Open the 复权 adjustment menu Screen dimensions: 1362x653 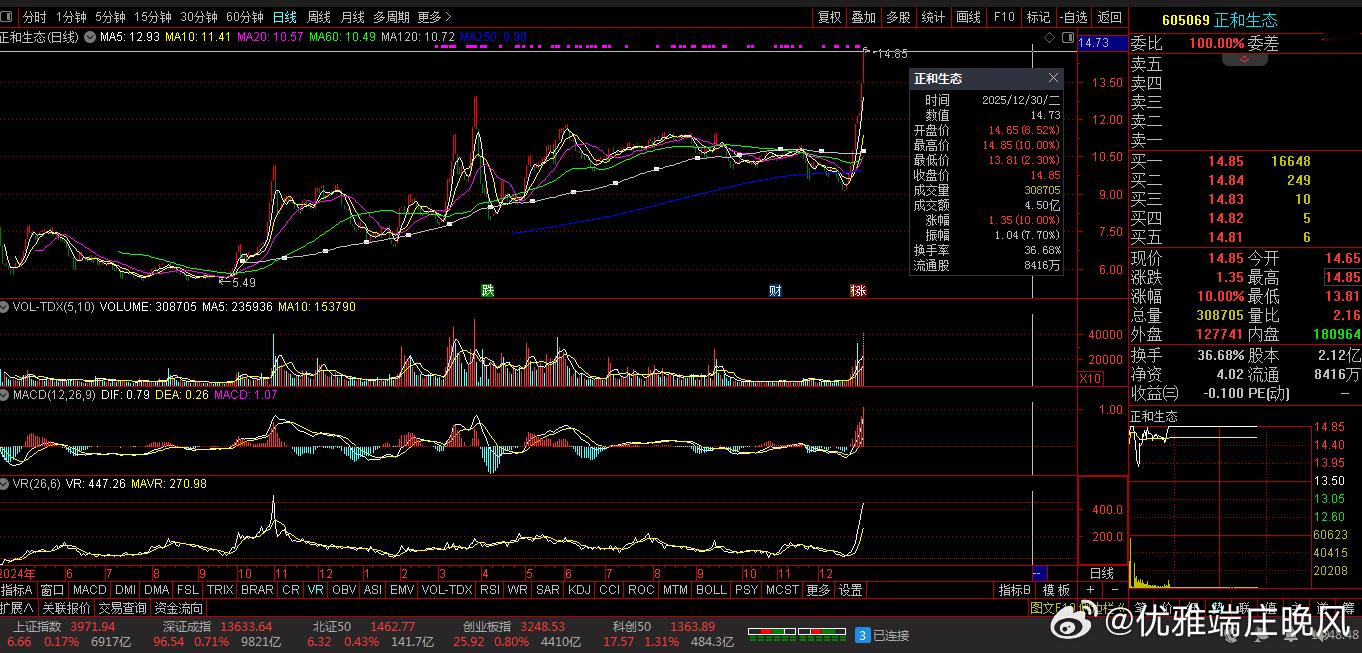click(x=829, y=17)
